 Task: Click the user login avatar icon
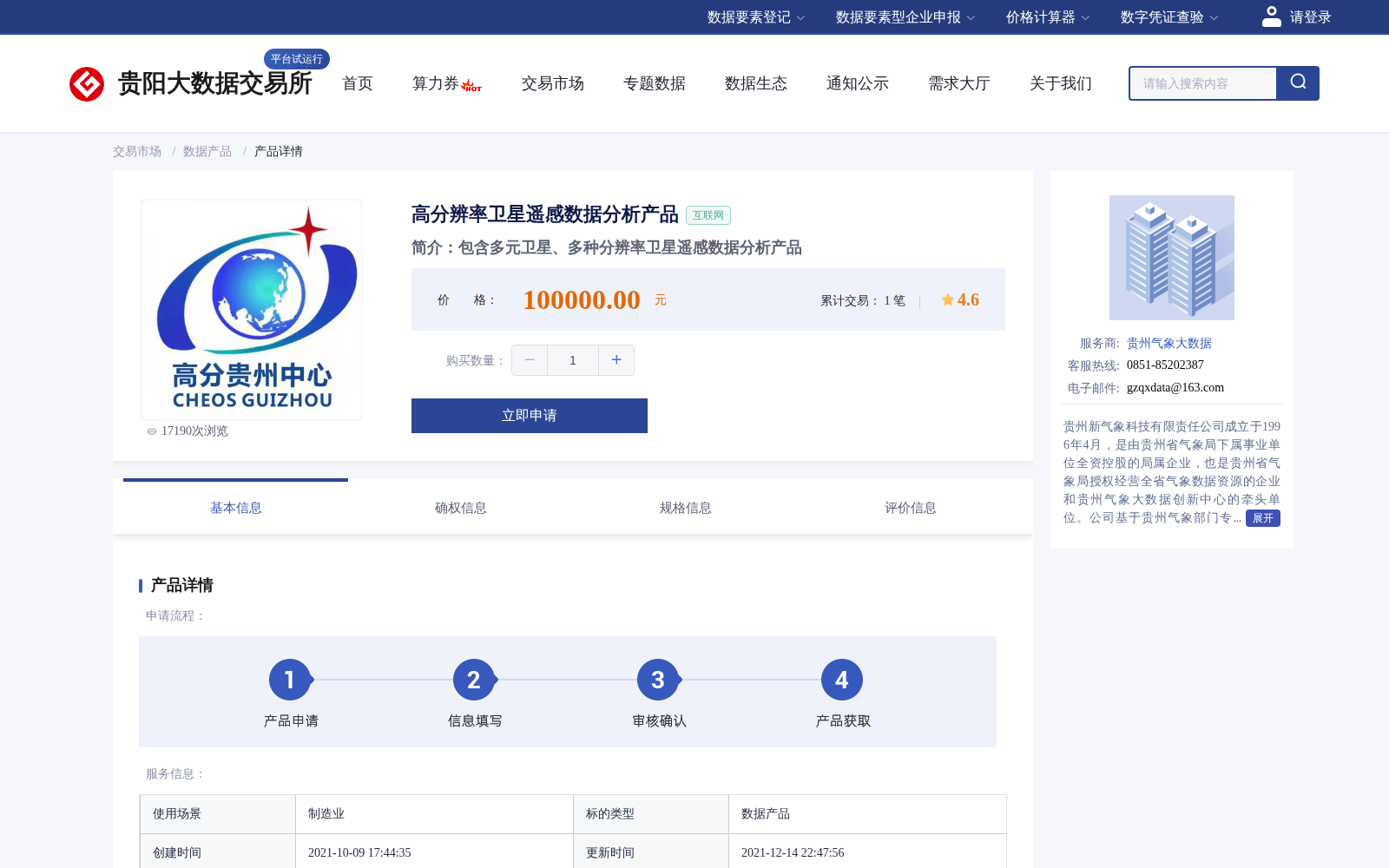[x=1271, y=16]
